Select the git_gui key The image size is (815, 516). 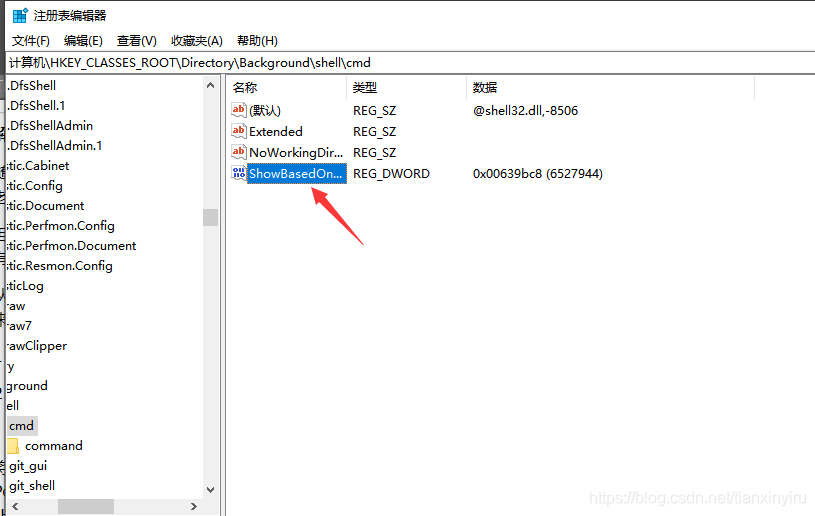coord(28,466)
